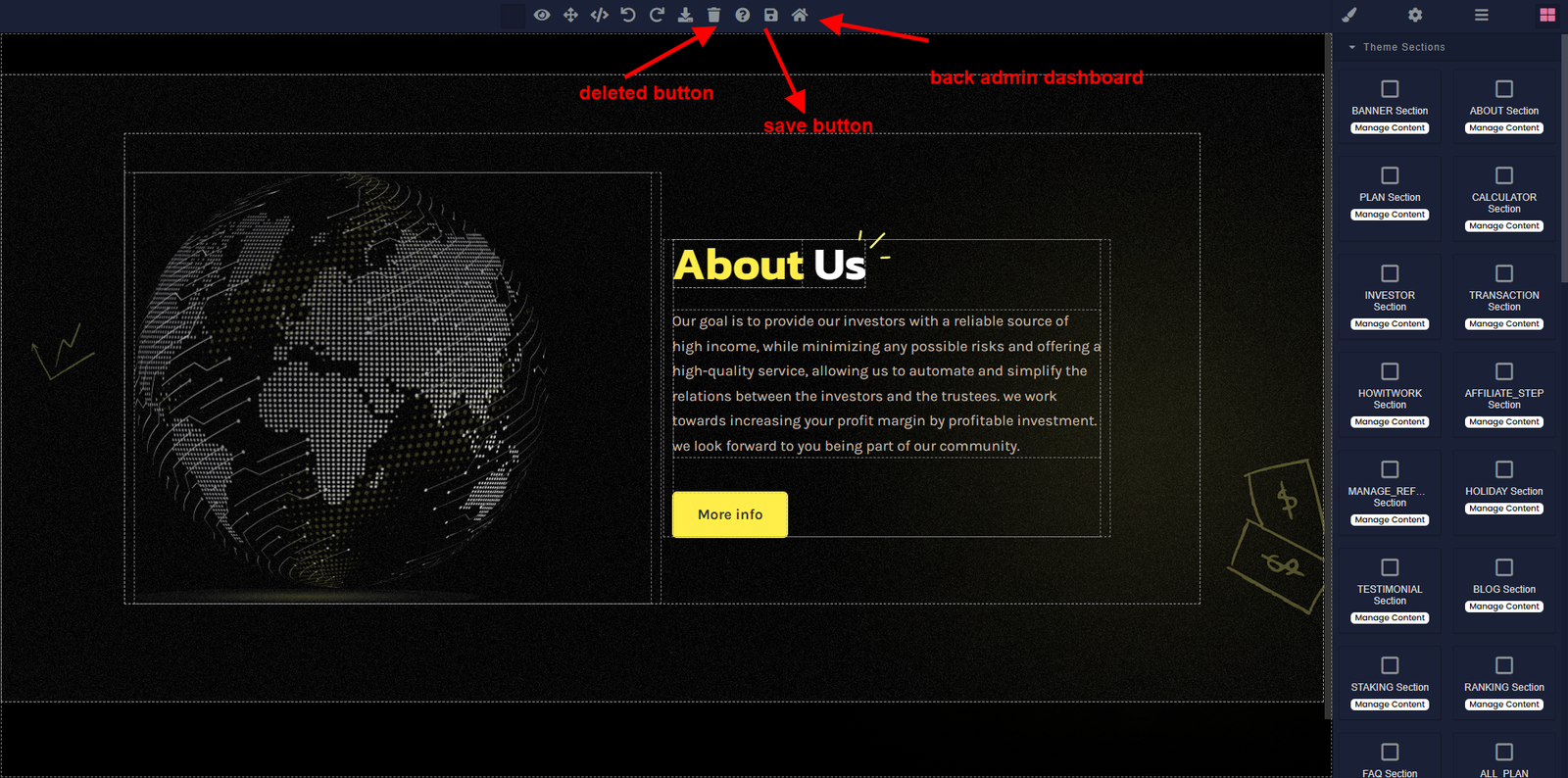Image resolution: width=1568 pixels, height=778 pixels.
Task: Click the fullscreen move arrows icon
Action: [x=570, y=15]
